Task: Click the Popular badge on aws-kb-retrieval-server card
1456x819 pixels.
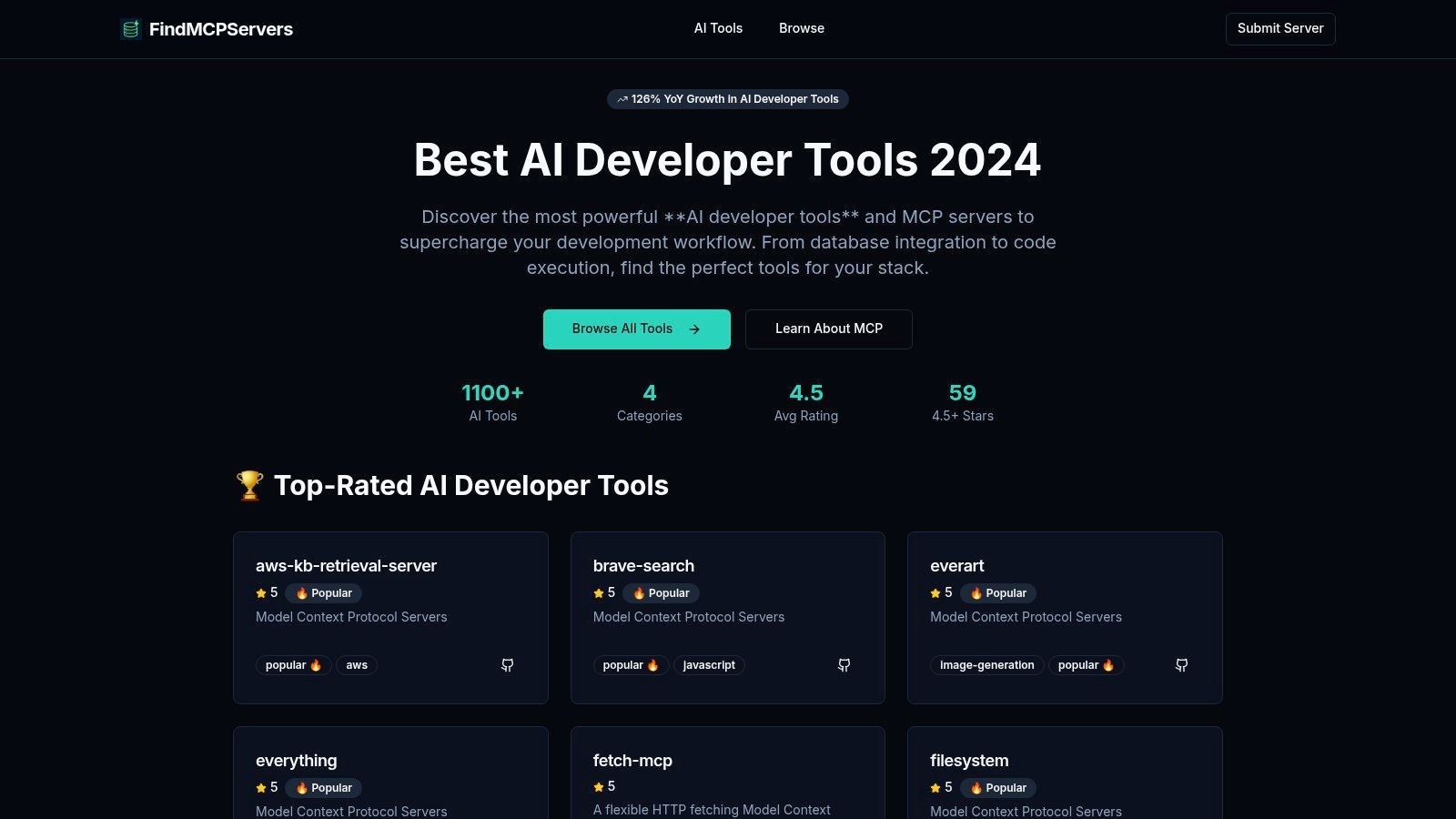Action: (324, 593)
